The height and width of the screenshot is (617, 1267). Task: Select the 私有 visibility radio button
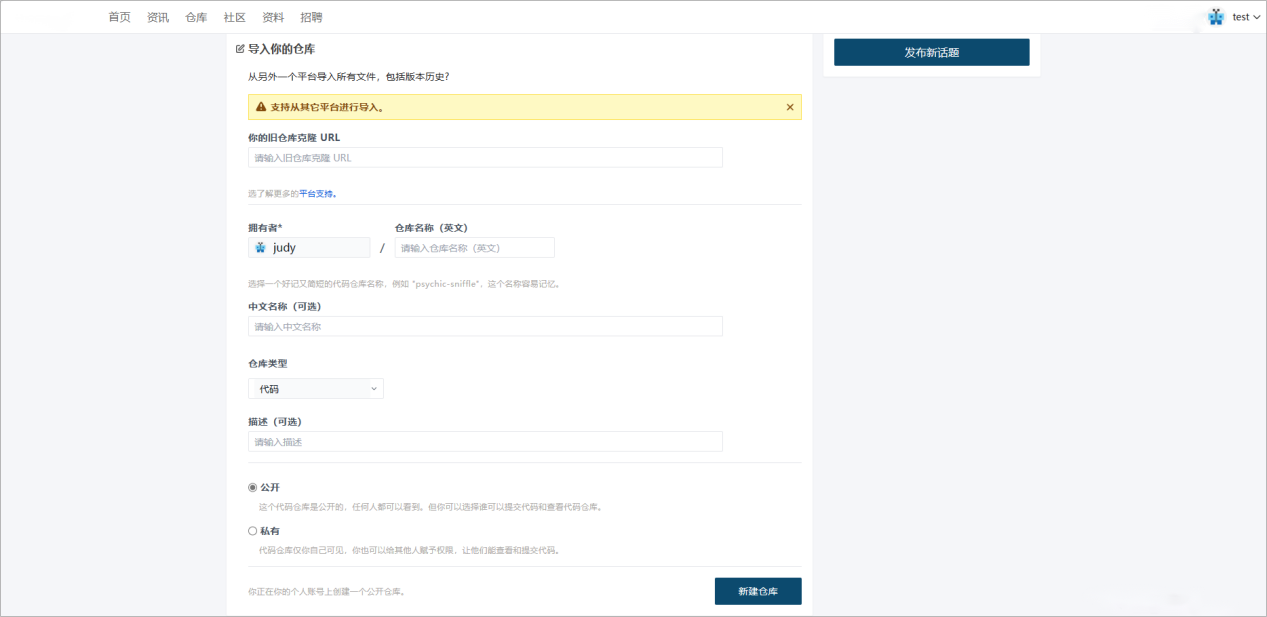253,531
